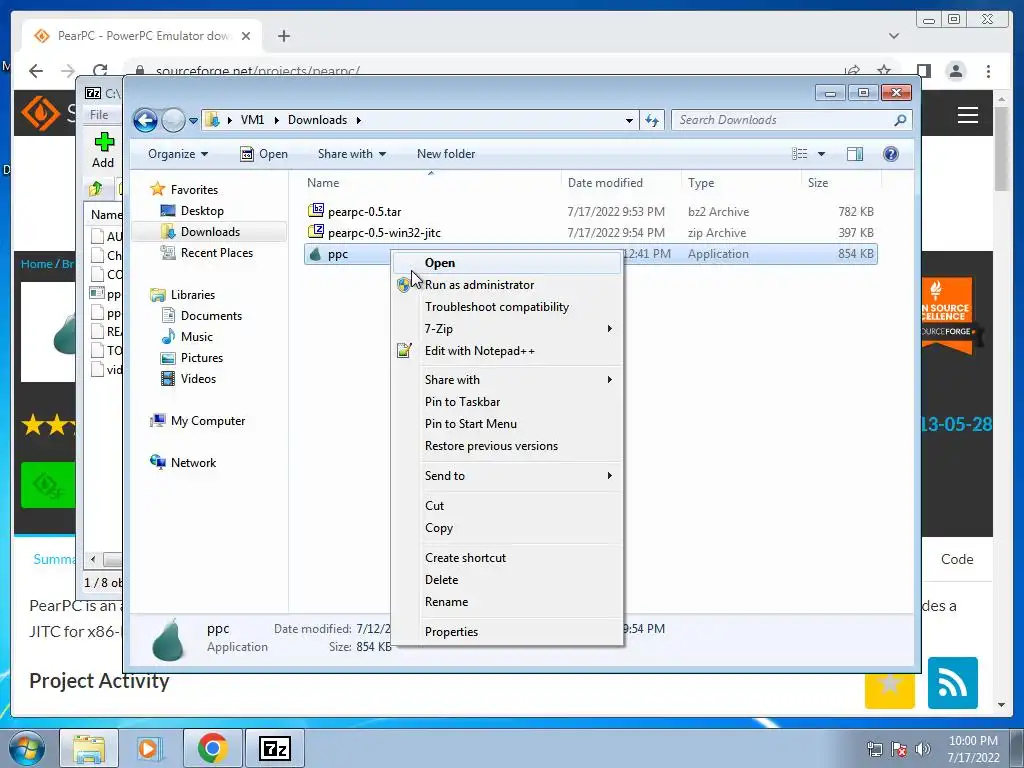Click the Windows Start button
This screenshot has width=1024, height=768.
(x=27, y=748)
